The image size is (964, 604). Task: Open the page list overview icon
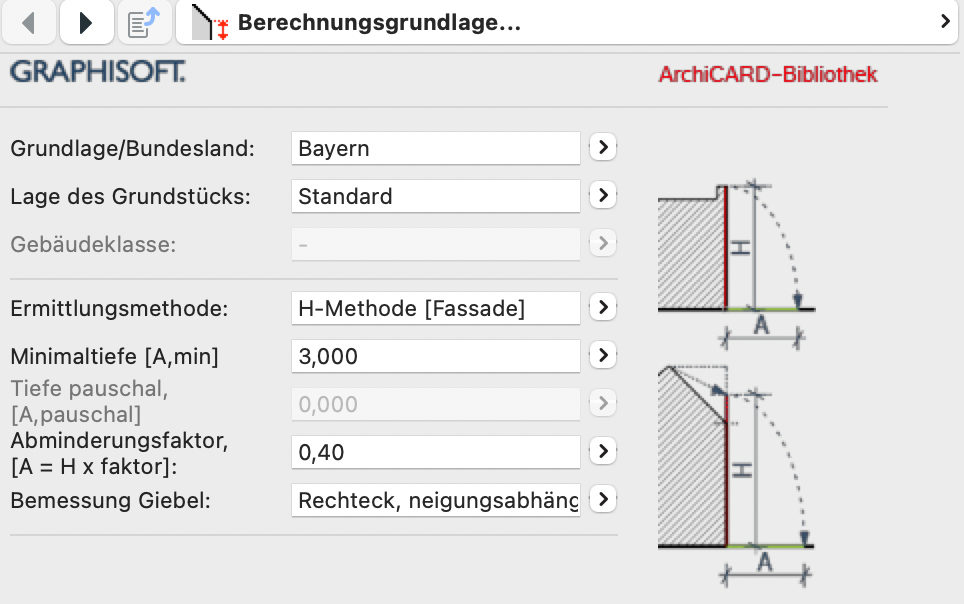click(x=145, y=22)
